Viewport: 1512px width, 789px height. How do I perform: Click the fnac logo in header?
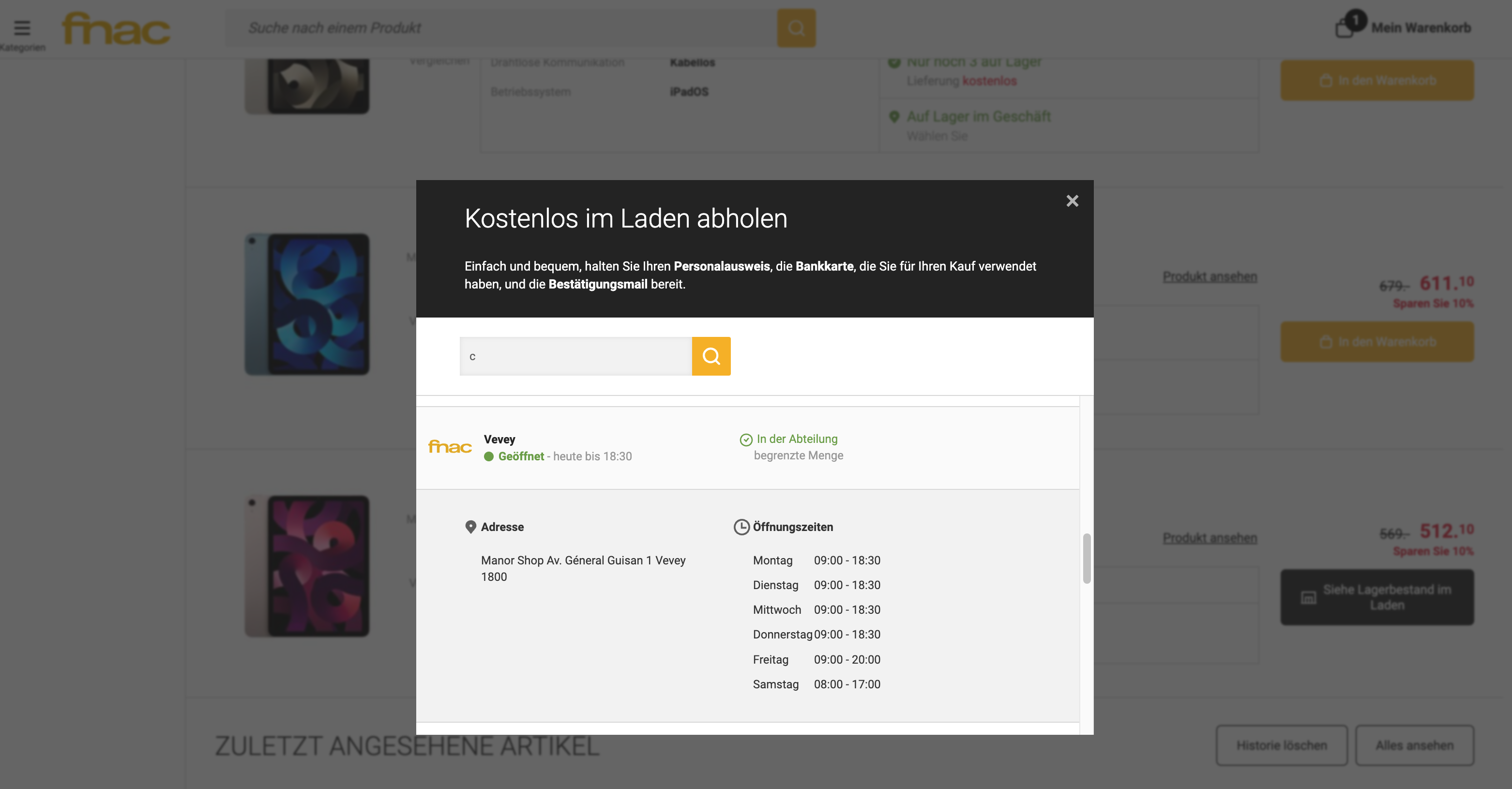(x=116, y=28)
